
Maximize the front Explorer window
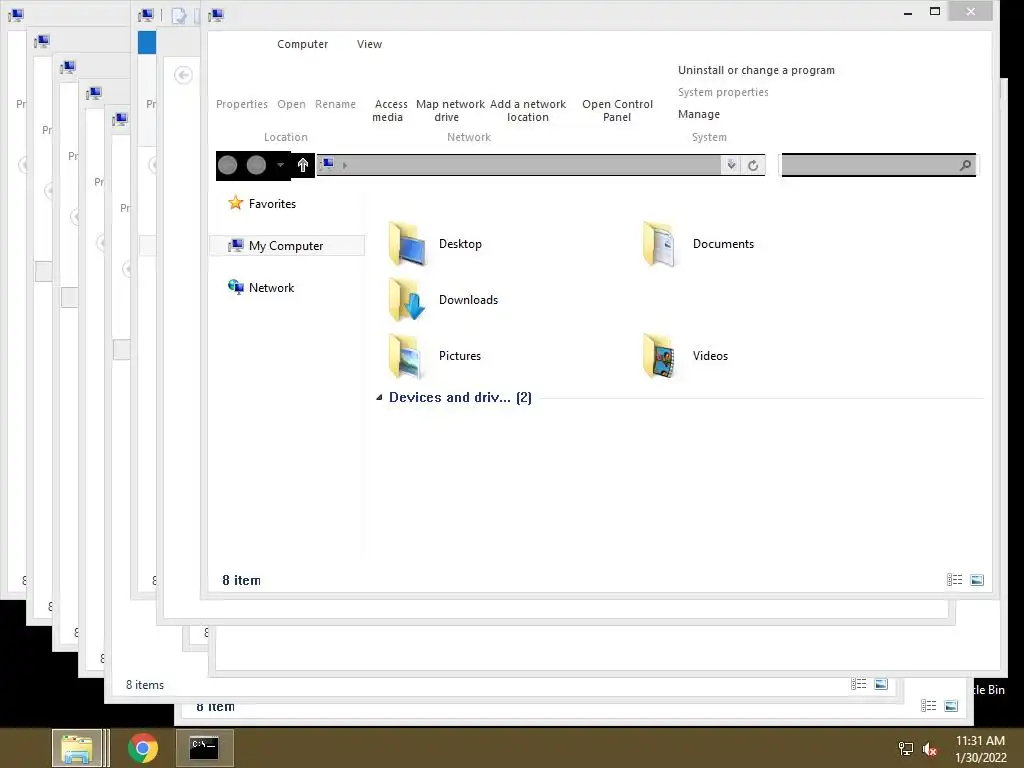[x=935, y=12]
